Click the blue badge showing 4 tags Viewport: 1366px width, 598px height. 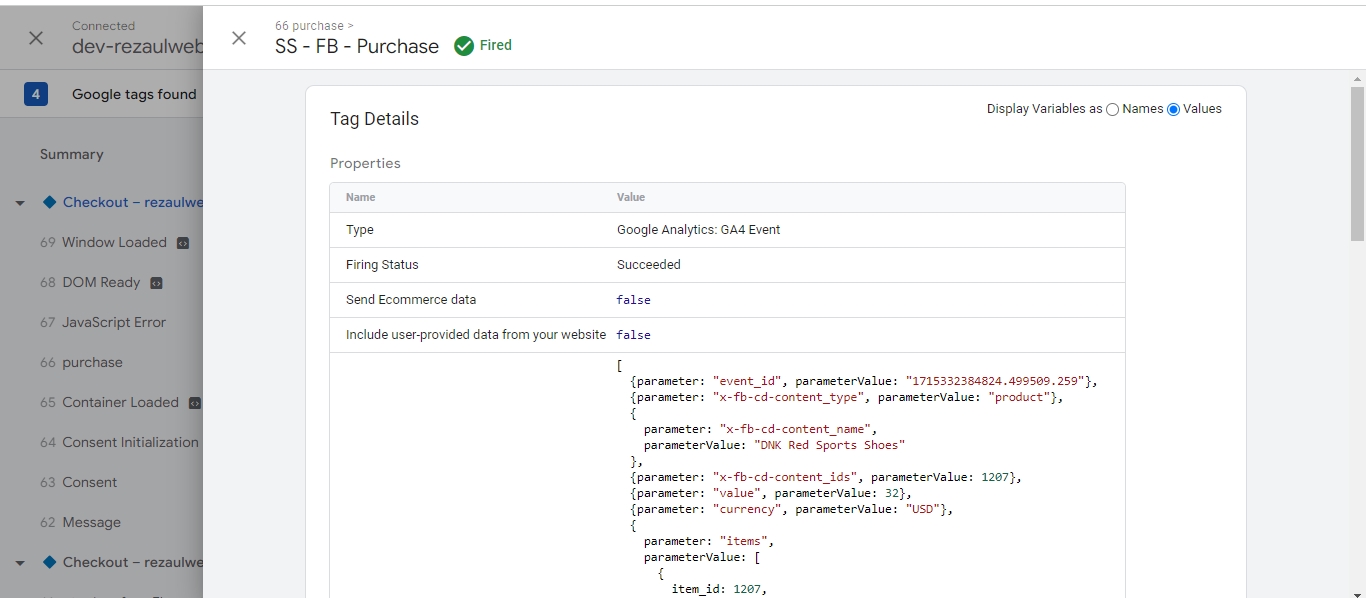36,94
